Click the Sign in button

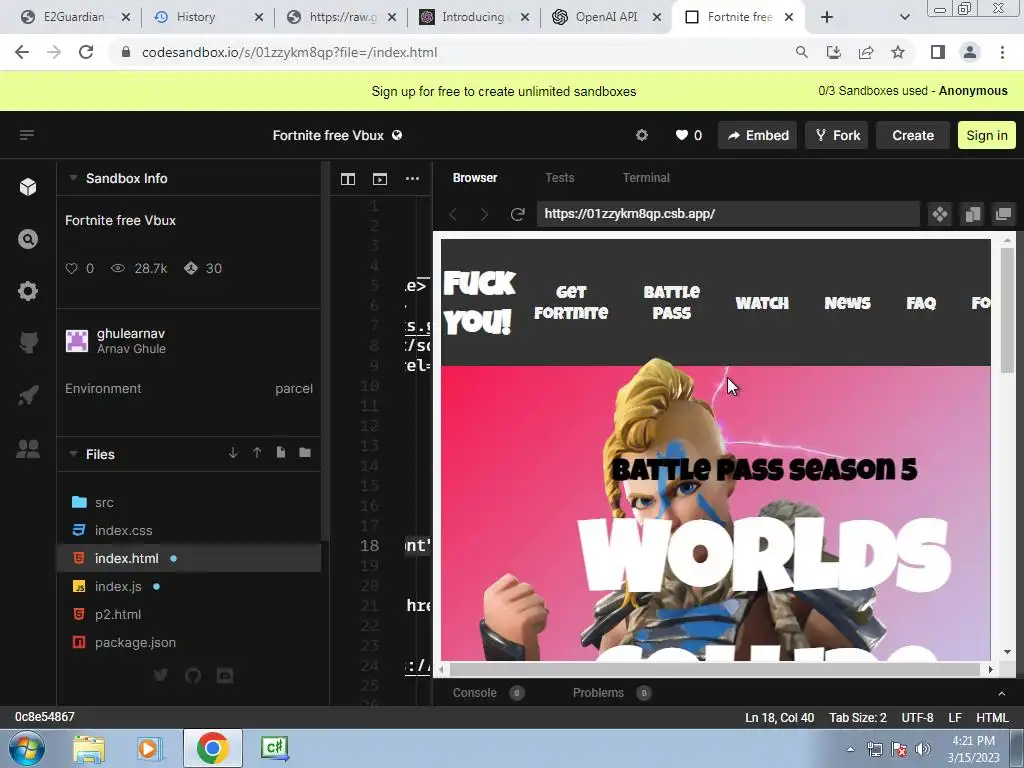[987, 135]
